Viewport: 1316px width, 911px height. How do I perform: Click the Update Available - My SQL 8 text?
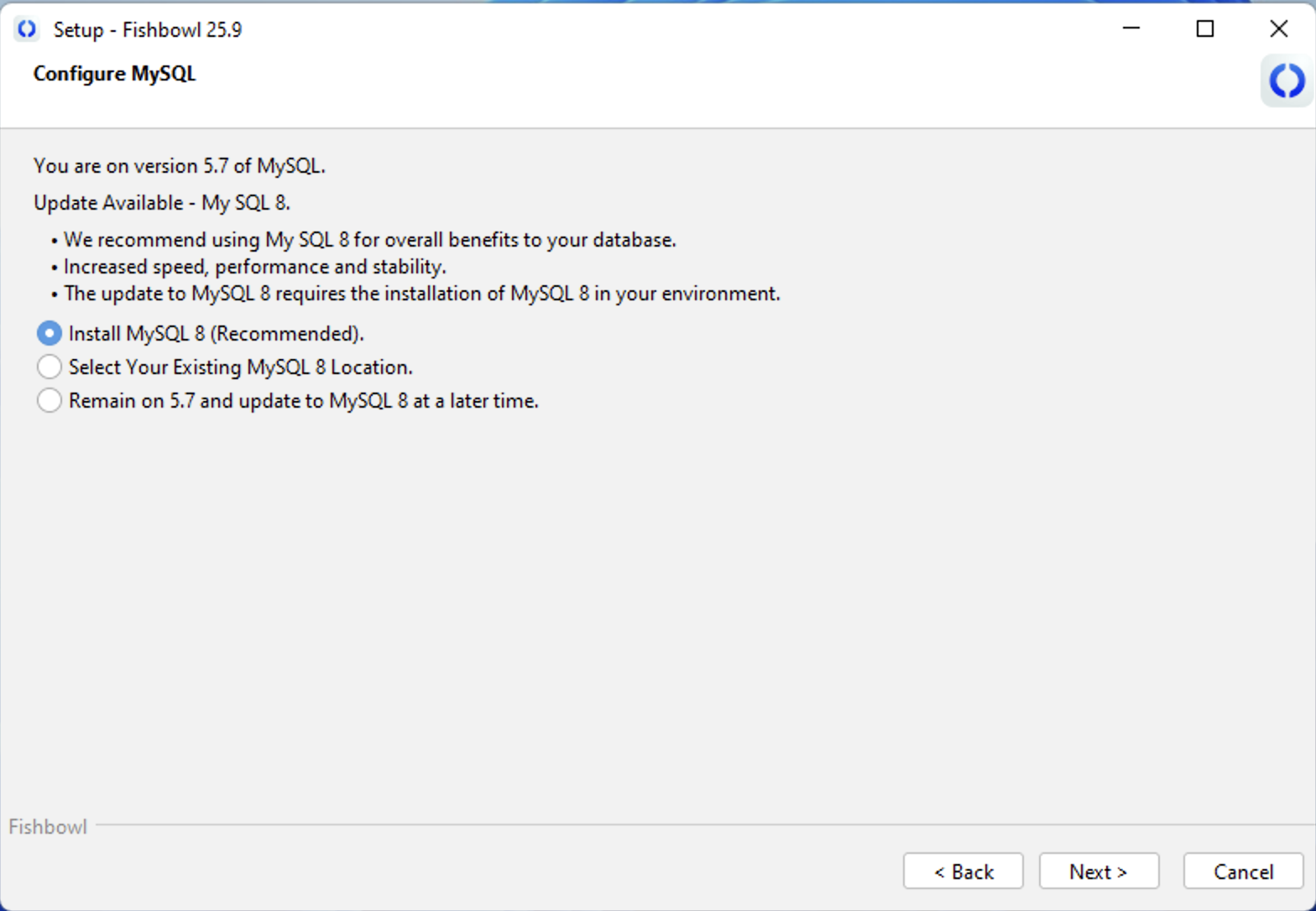click(160, 202)
